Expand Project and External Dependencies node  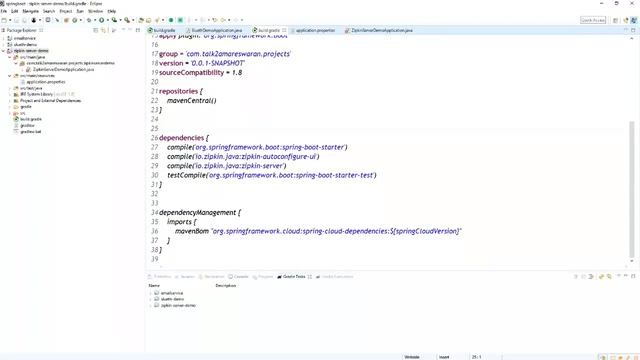(x=10, y=100)
